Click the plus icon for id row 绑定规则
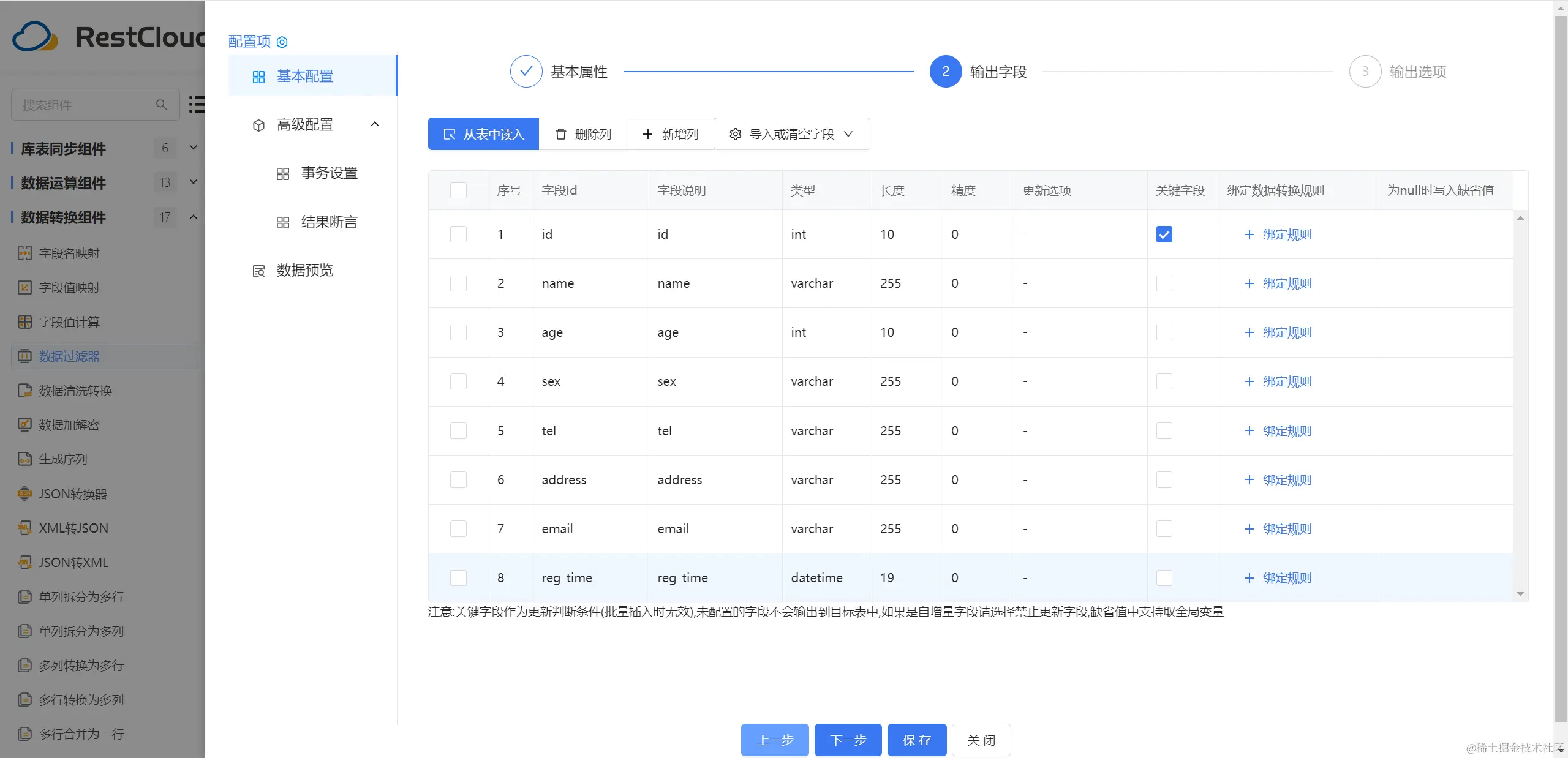The image size is (1568, 758). point(1249,235)
